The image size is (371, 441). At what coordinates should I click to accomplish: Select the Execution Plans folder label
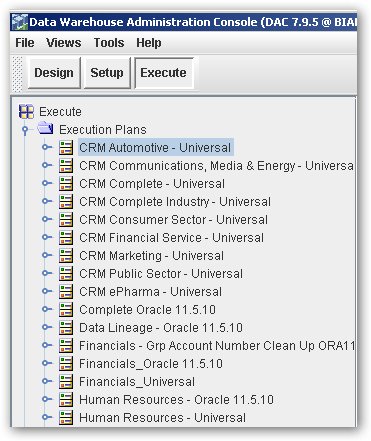103,130
